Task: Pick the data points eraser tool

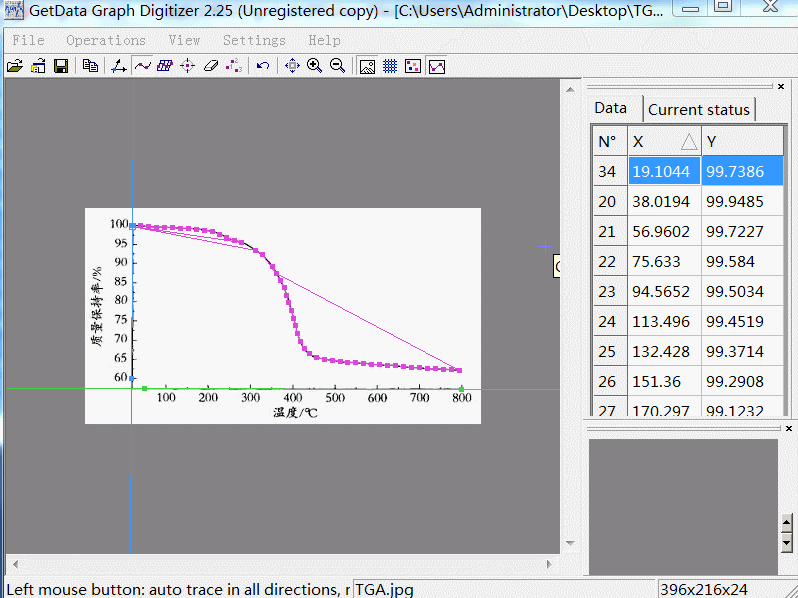Action: pos(210,66)
